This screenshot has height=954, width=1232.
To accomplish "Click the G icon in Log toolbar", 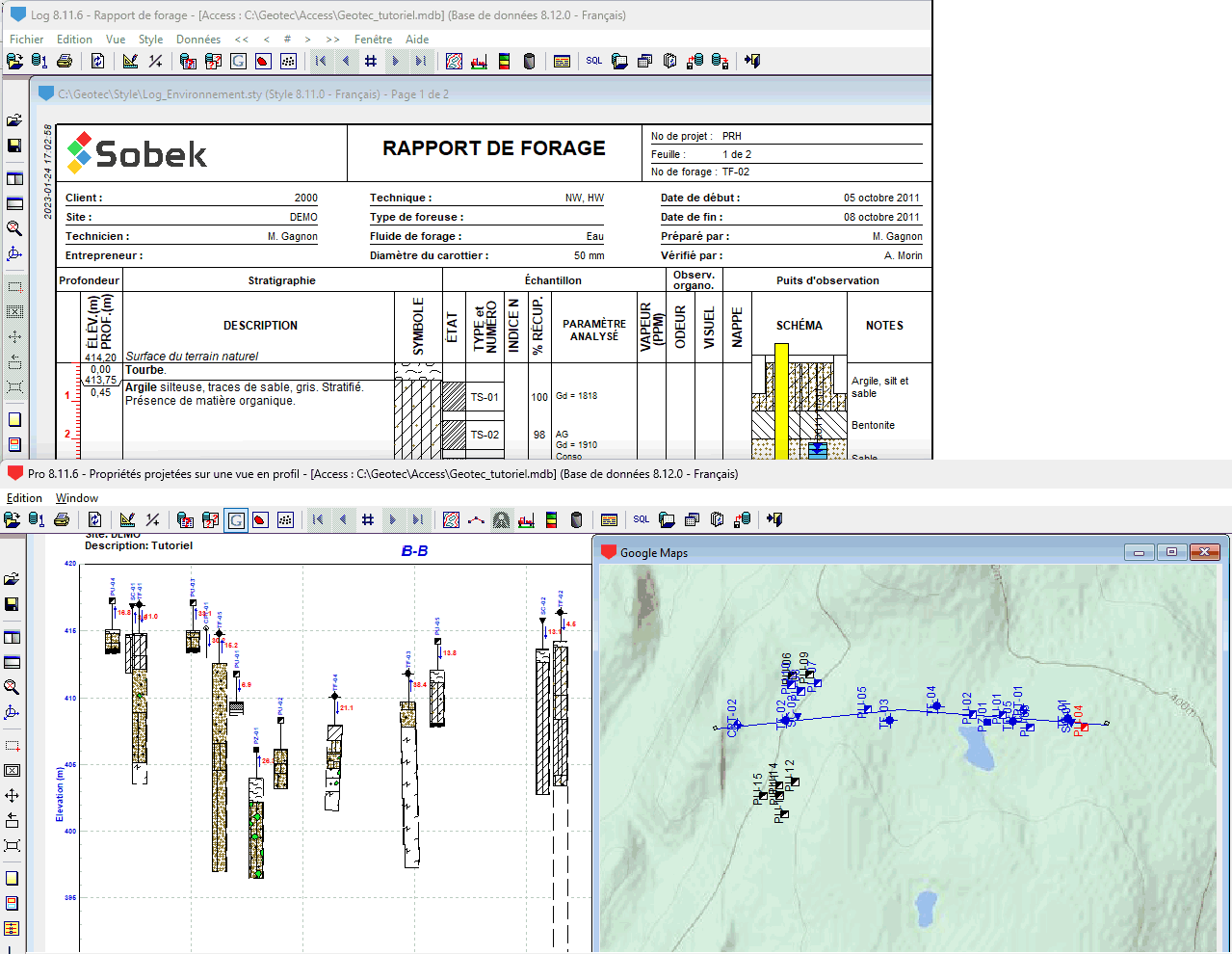I will 238,61.
